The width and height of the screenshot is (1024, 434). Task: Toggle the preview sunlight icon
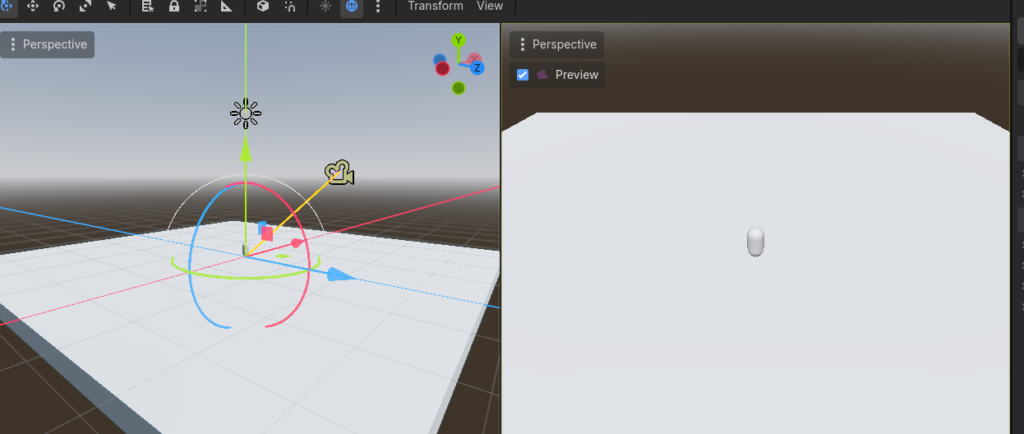[x=326, y=6]
